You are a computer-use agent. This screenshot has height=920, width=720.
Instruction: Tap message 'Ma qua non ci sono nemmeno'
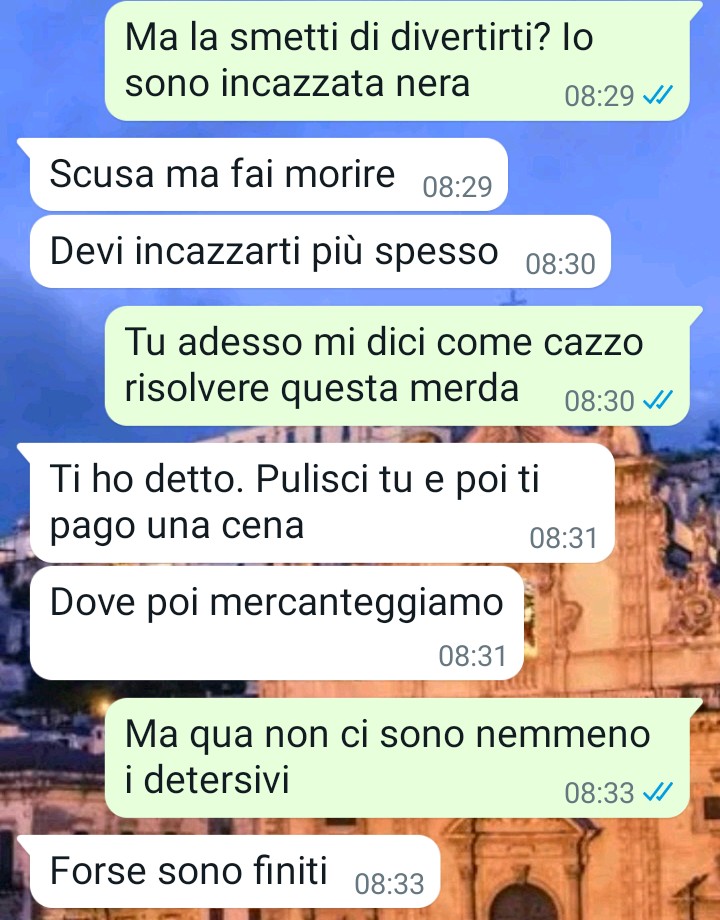397,757
